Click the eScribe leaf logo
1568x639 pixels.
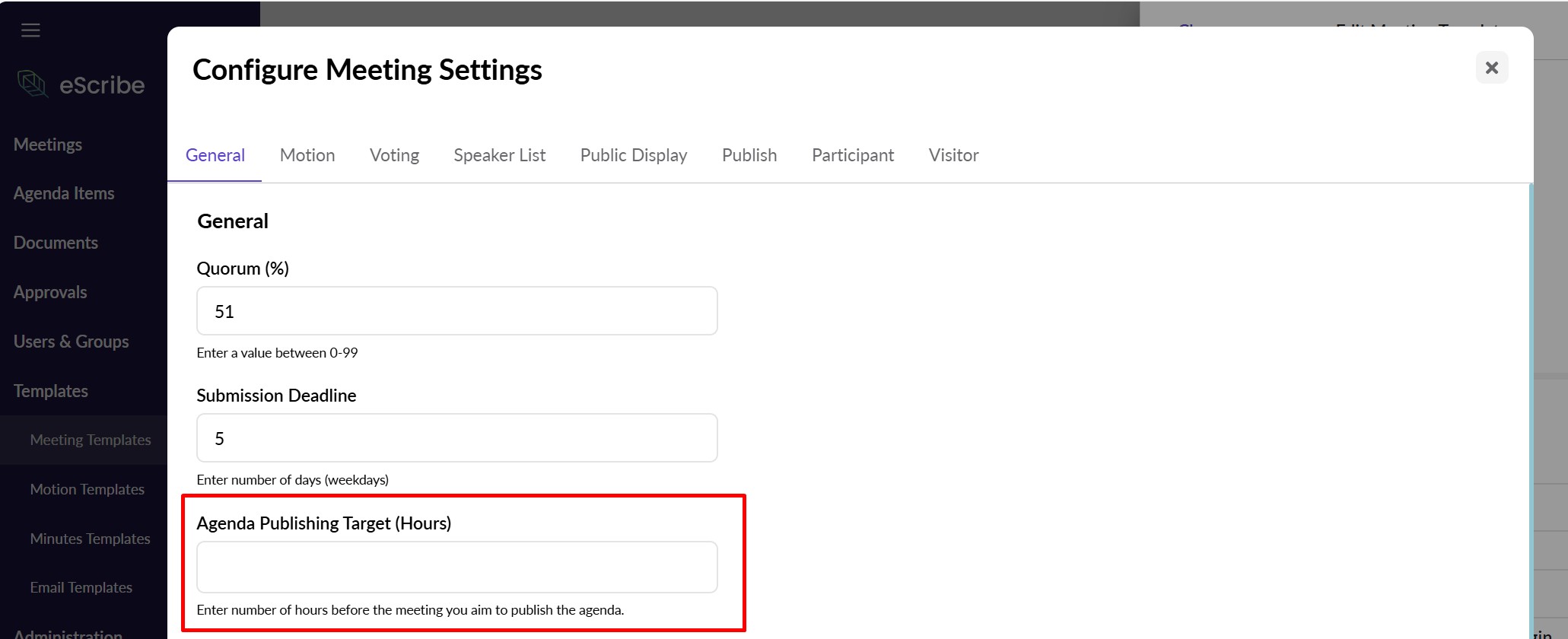(33, 84)
